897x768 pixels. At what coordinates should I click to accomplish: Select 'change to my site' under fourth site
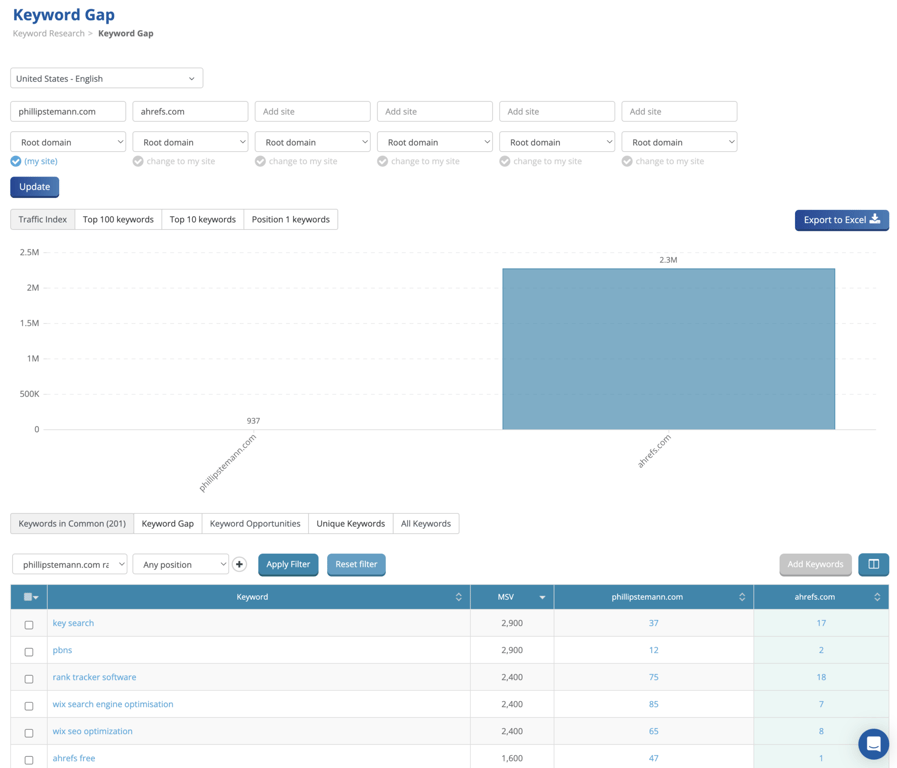[x=419, y=161]
